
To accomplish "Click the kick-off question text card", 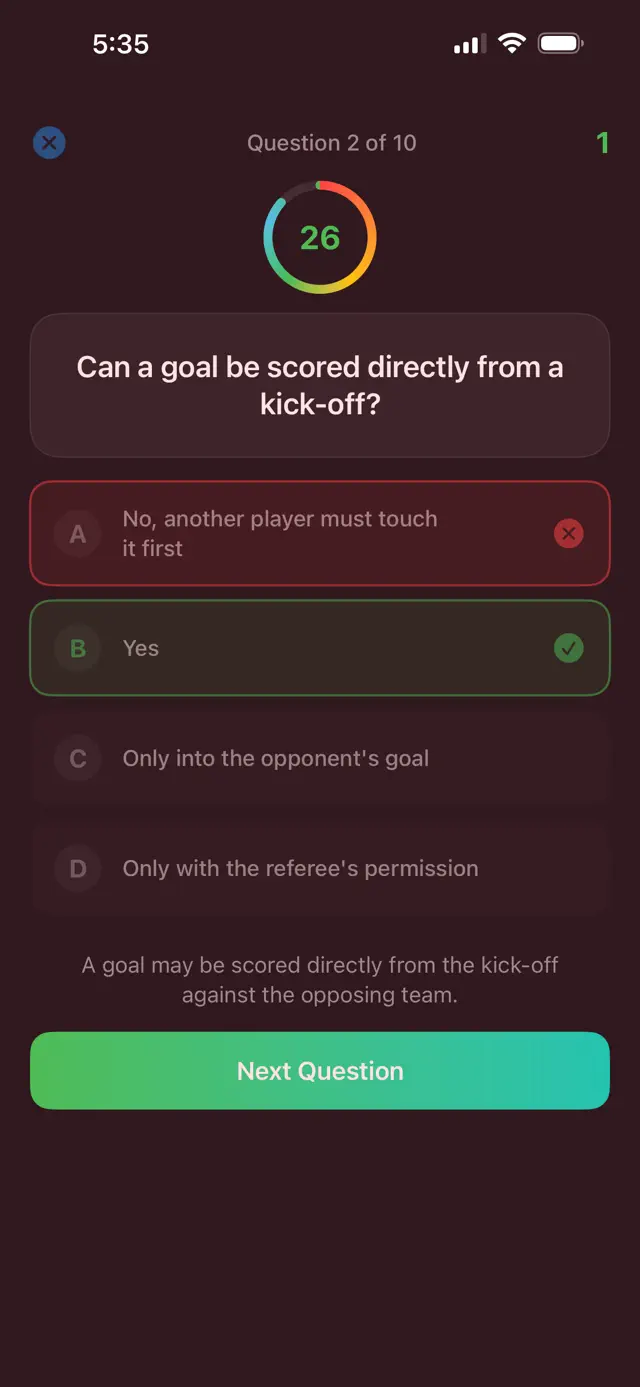I will (x=320, y=386).
